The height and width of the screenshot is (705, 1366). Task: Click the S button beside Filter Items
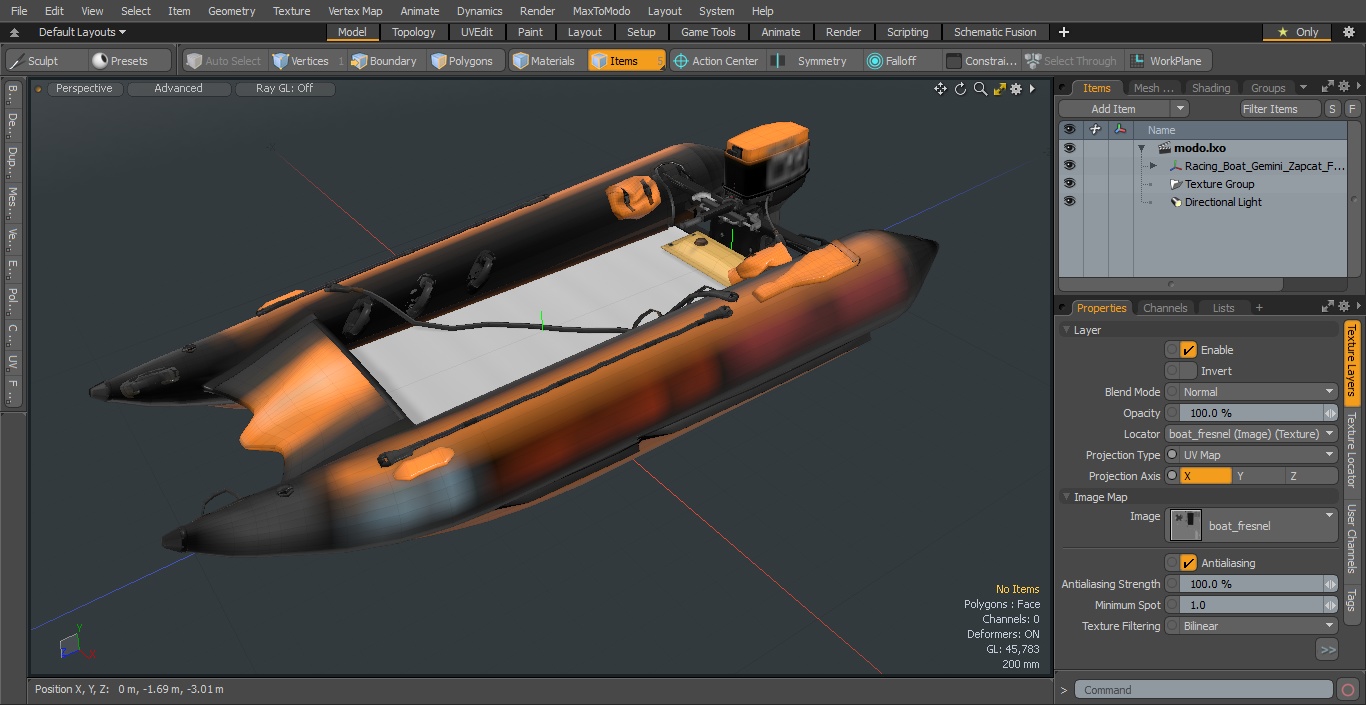coord(1333,109)
